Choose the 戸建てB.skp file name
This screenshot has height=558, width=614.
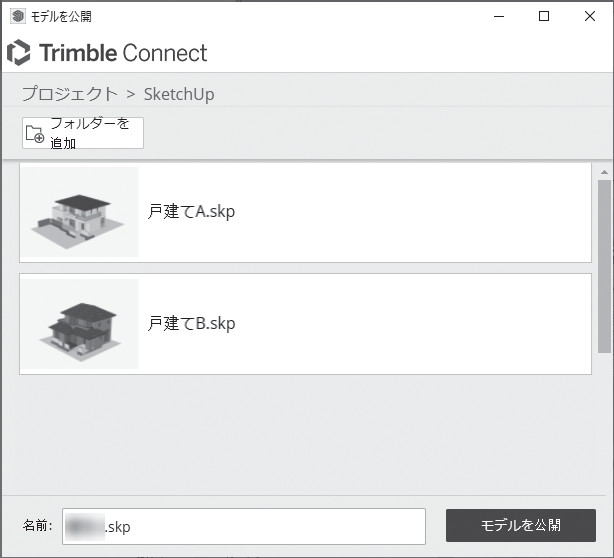192,323
